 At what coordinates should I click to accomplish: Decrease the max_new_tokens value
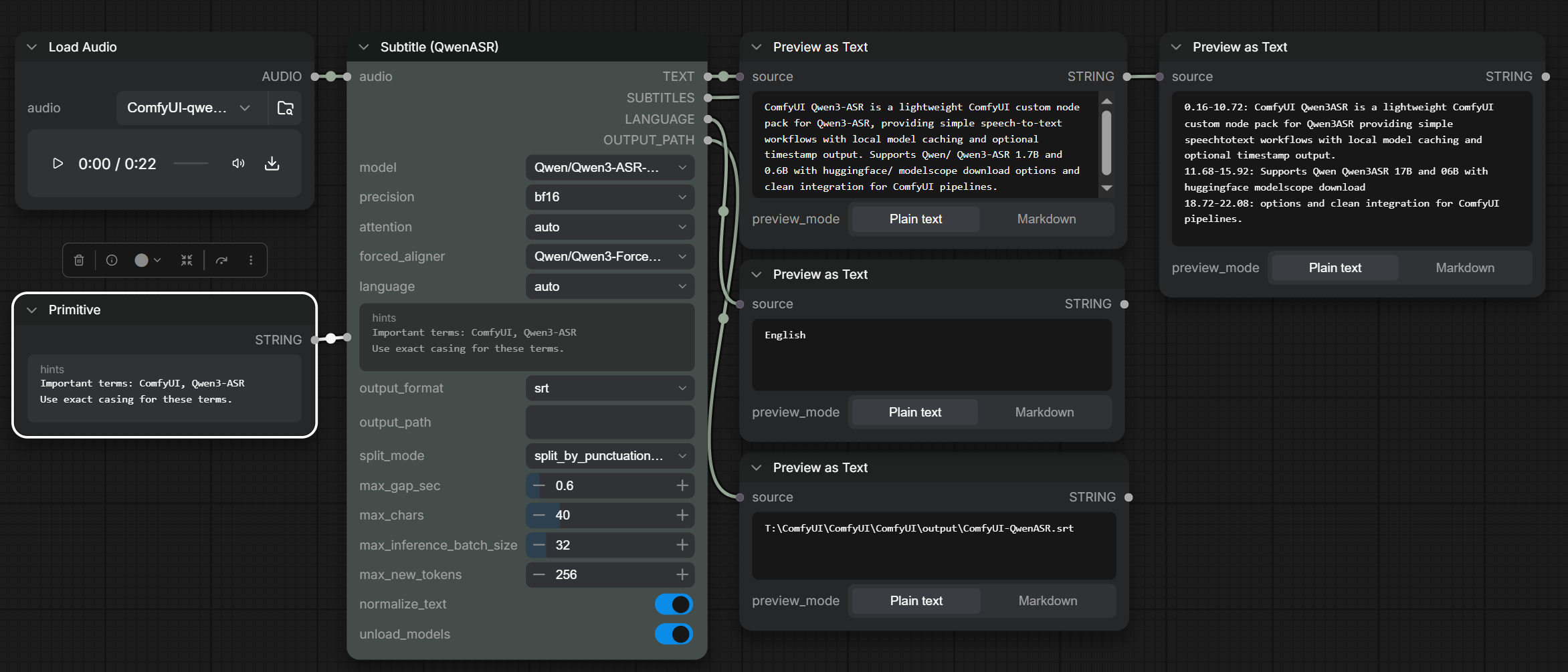coord(538,575)
